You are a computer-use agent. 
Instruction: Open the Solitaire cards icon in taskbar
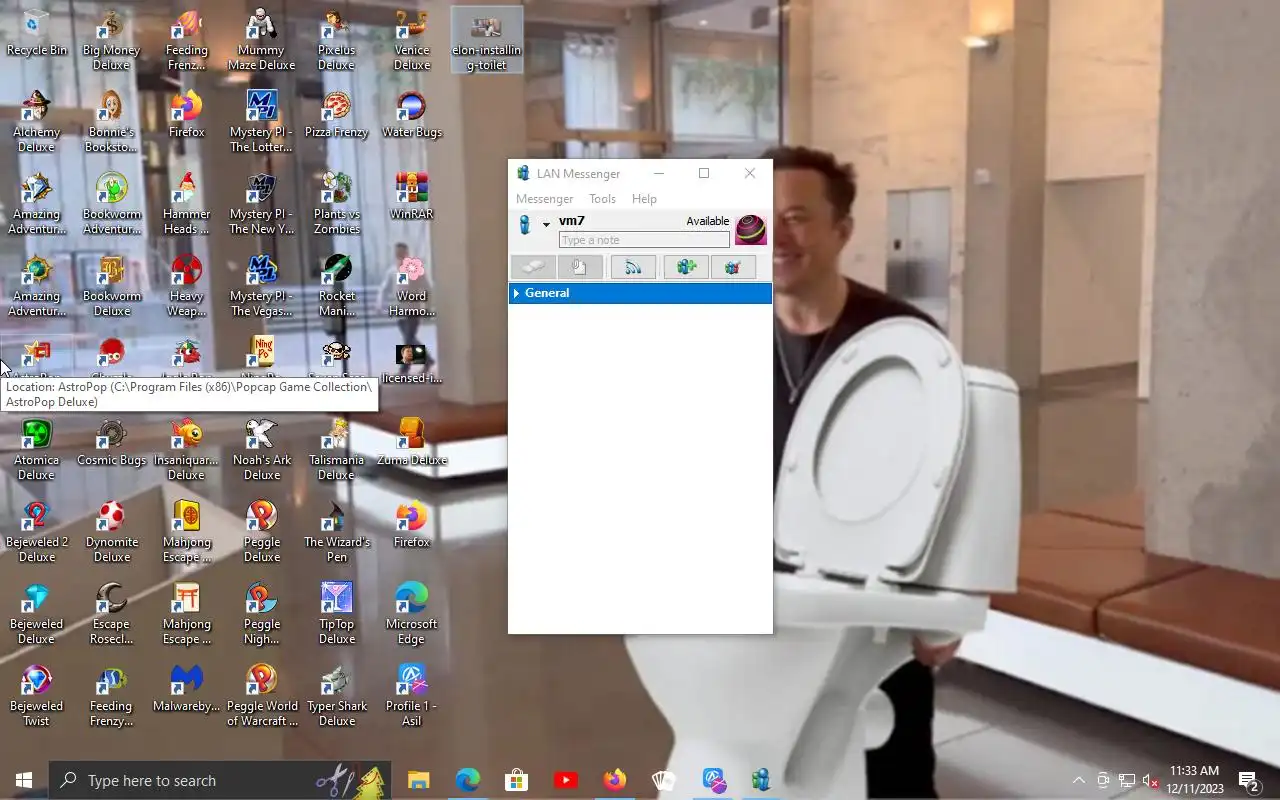(x=663, y=780)
